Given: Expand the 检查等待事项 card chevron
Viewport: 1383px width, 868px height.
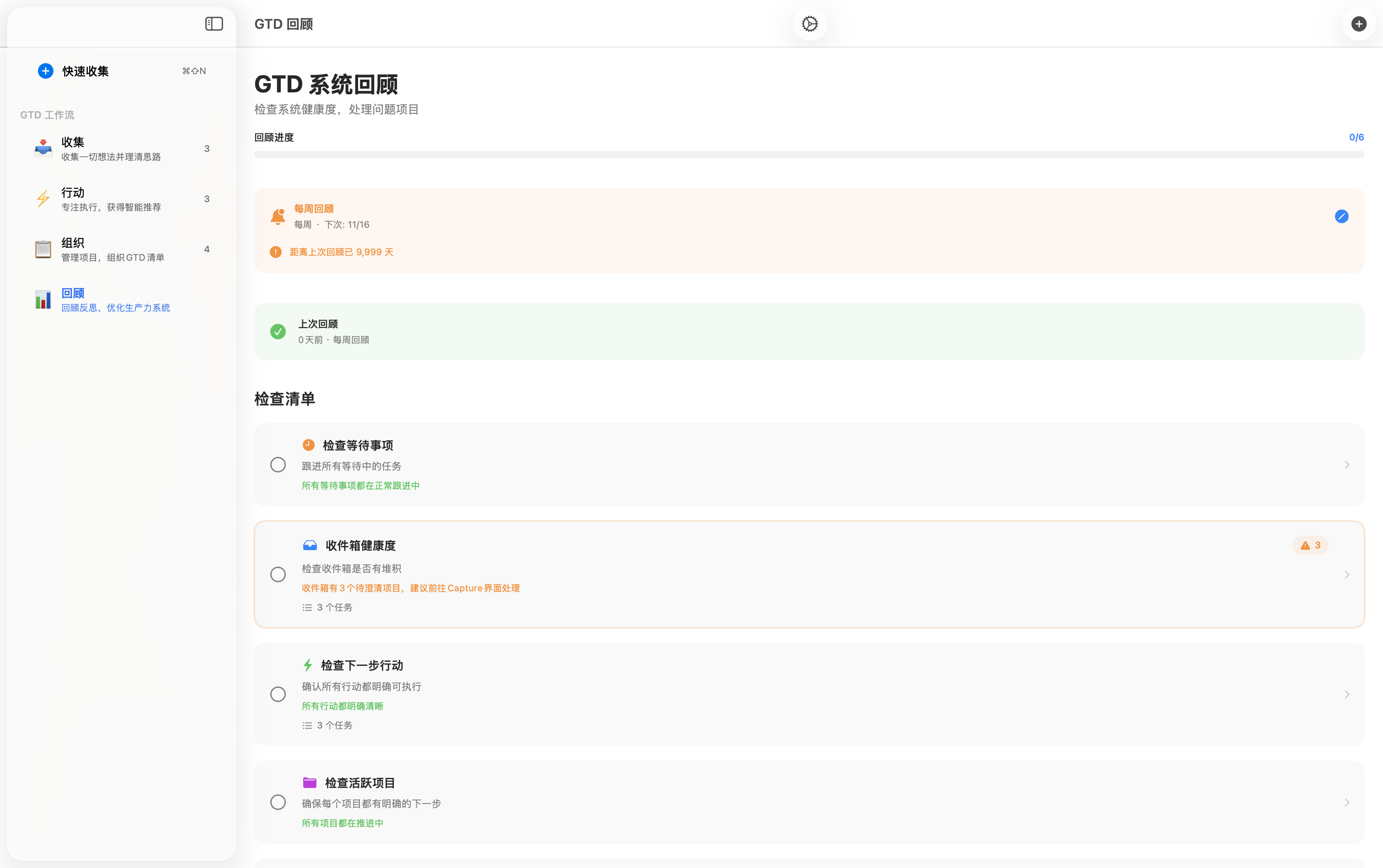Looking at the screenshot, I should 1347,465.
